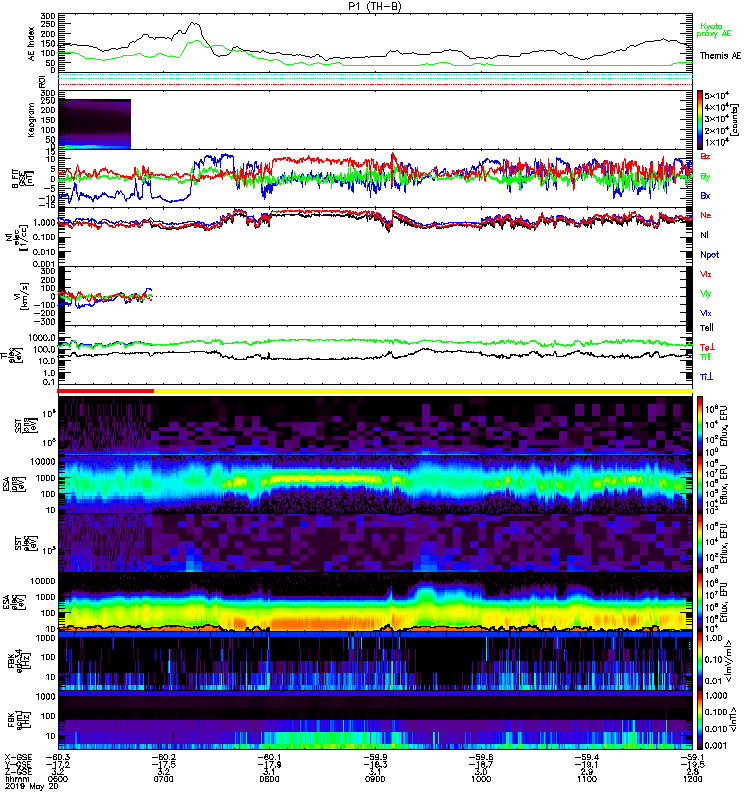The image size is (750, 800).
Task: Select the green Ti parallel legend label
Action: pyautogui.click(x=705, y=357)
